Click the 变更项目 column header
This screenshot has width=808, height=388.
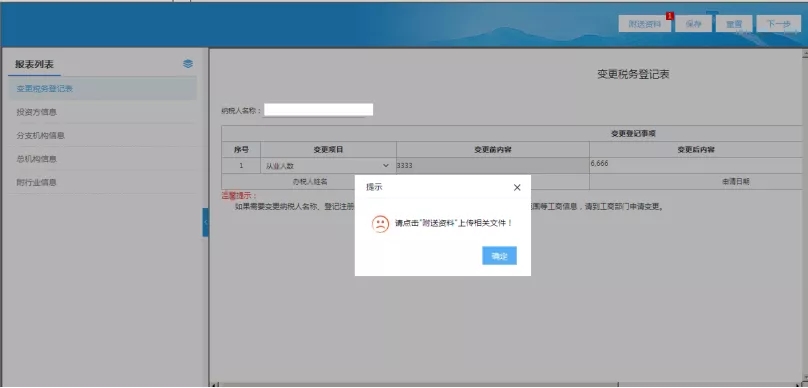[328, 149]
